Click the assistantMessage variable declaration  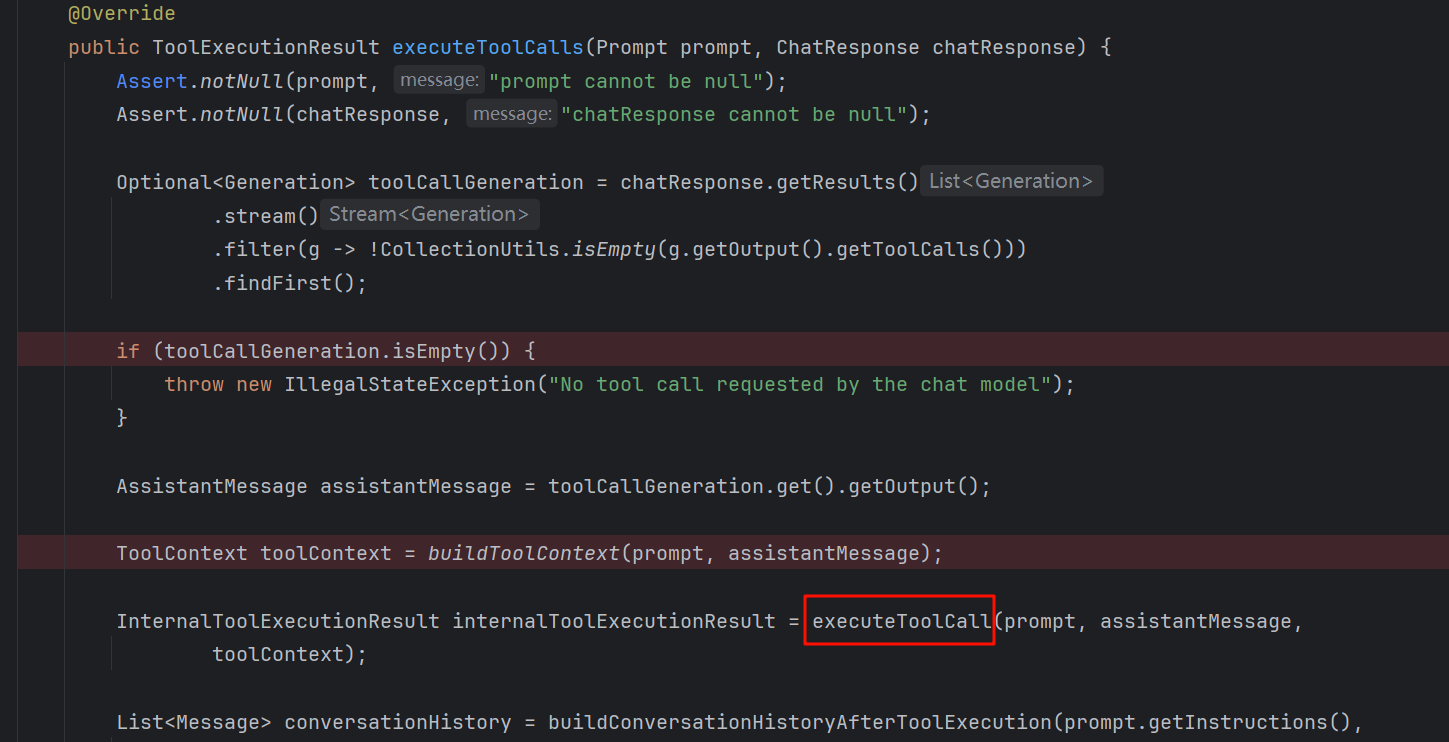(416, 487)
